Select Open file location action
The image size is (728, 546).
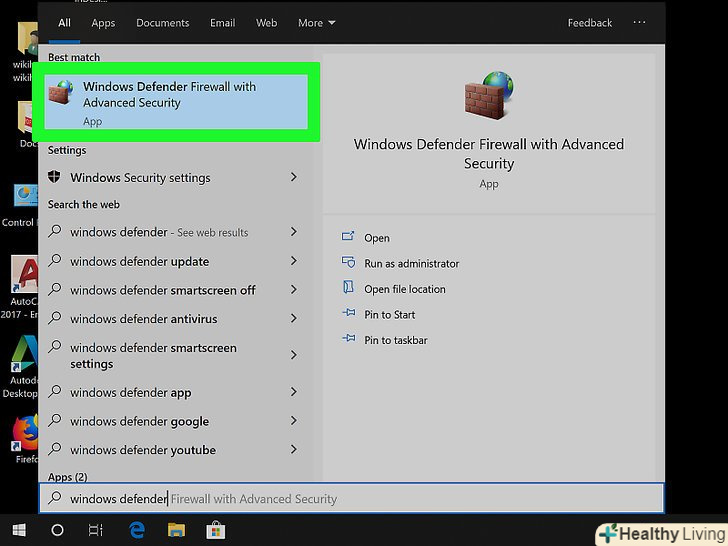pos(405,289)
